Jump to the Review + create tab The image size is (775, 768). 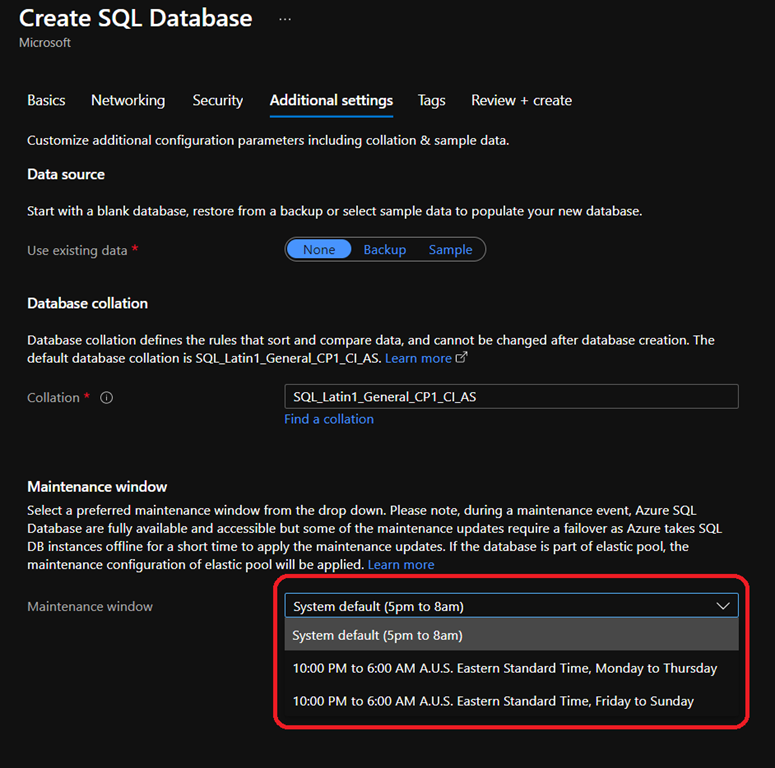point(522,100)
